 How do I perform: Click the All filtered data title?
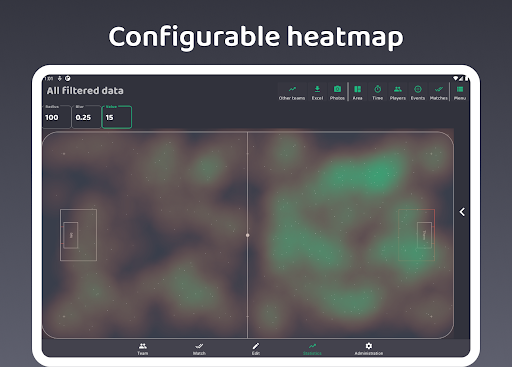pyautogui.click(x=85, y=91)
